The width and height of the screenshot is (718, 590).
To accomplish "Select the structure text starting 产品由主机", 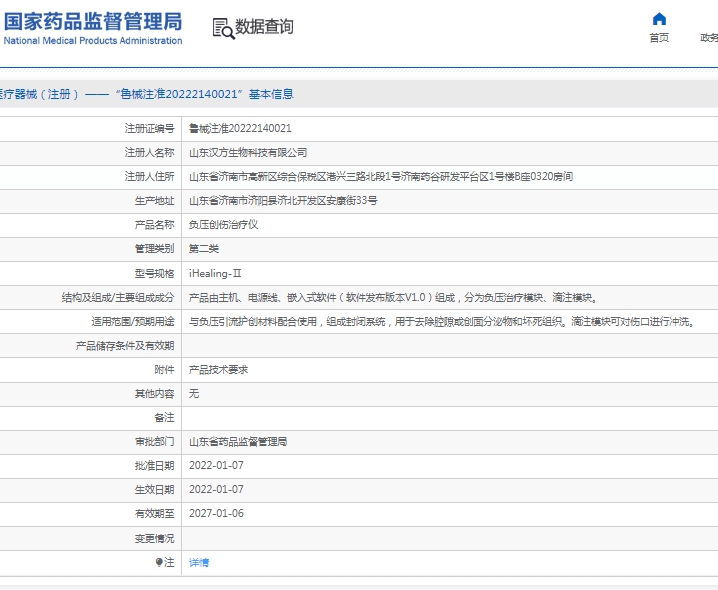I will tap(394, 298).
